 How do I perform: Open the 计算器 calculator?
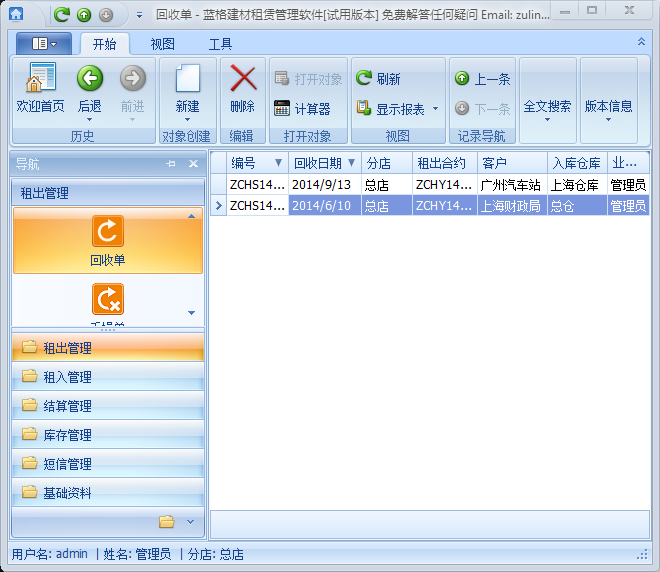(302, 109)
